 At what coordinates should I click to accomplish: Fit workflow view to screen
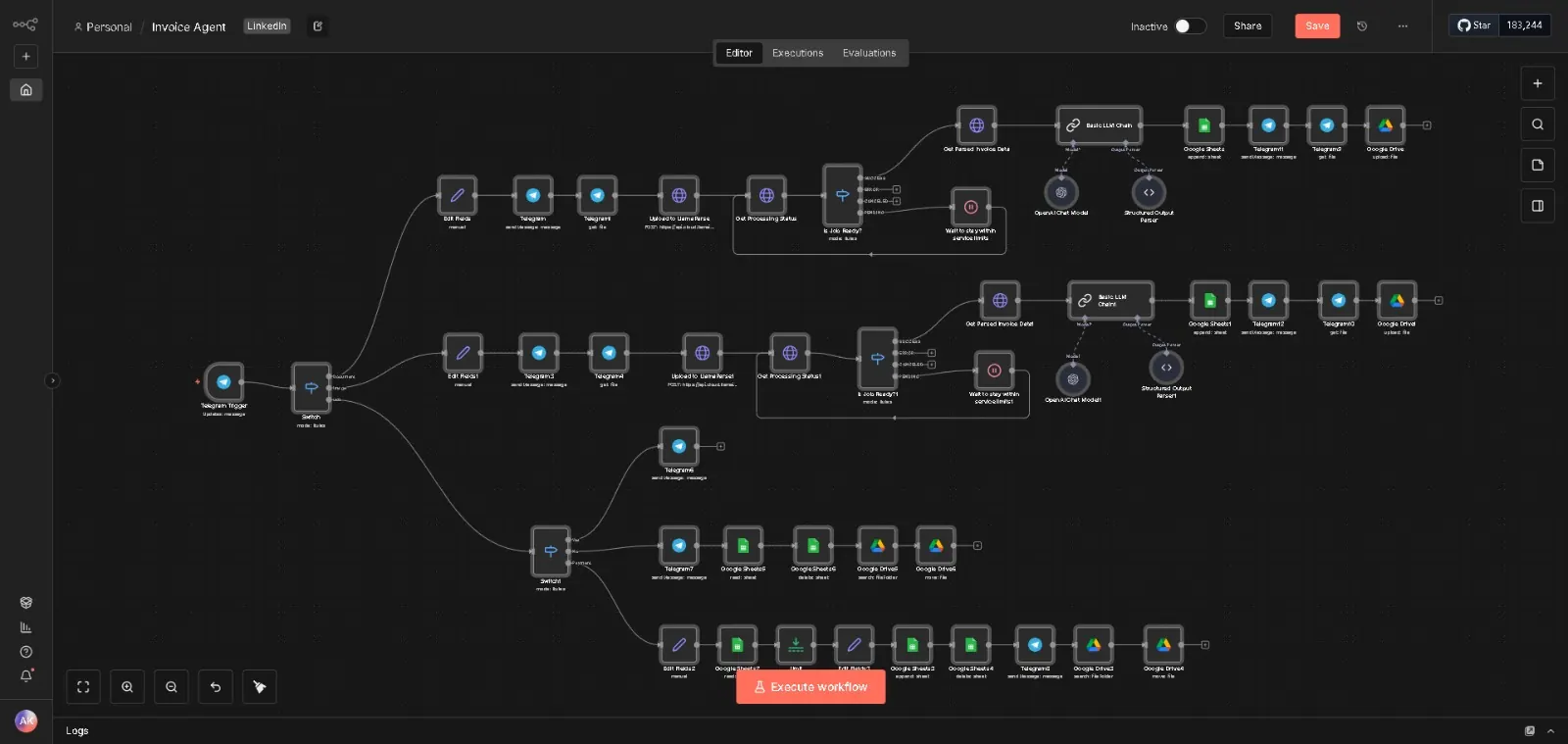[83, 687]
